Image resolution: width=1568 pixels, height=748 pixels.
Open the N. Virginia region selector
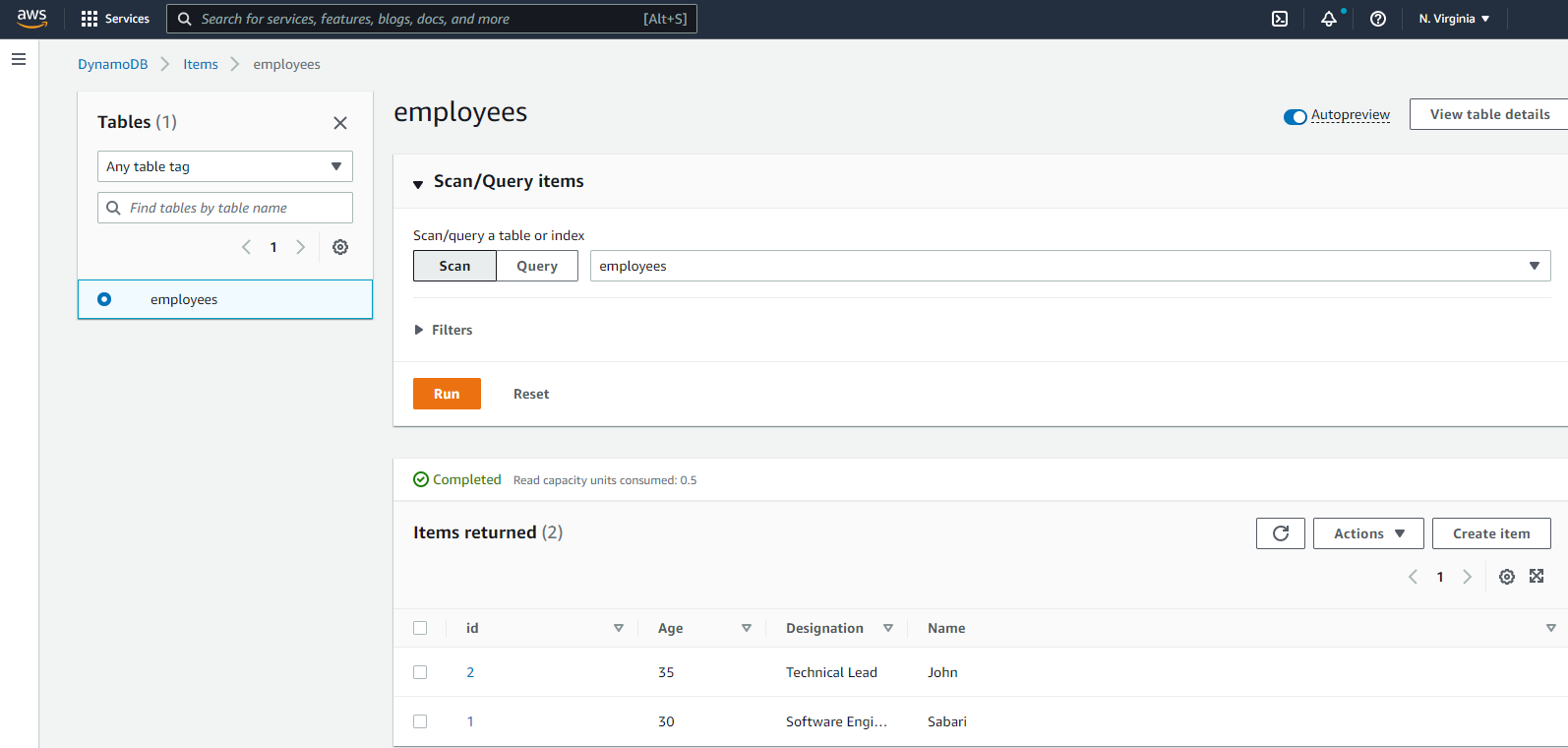[x=1454, y=19]
